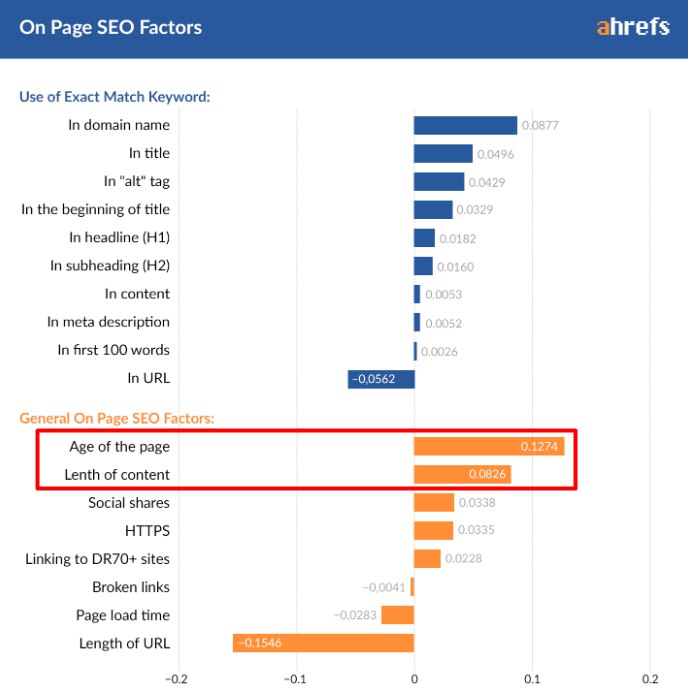The image size is (688, 697).
Task: Click the ahrefs logo
Action: click(633, 27)
